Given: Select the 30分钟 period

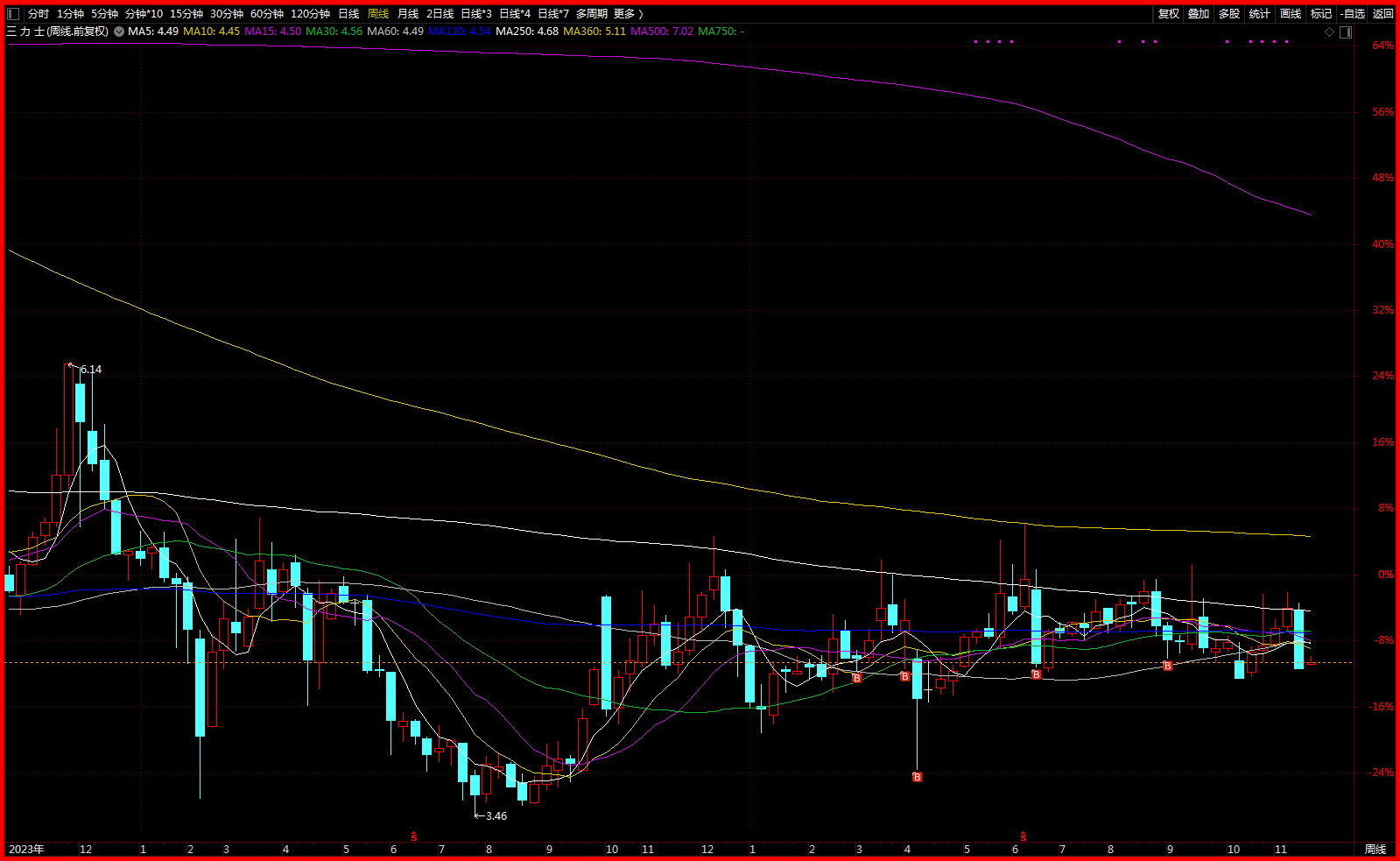Looking at the screenshot, I should (x=227, y=14).
